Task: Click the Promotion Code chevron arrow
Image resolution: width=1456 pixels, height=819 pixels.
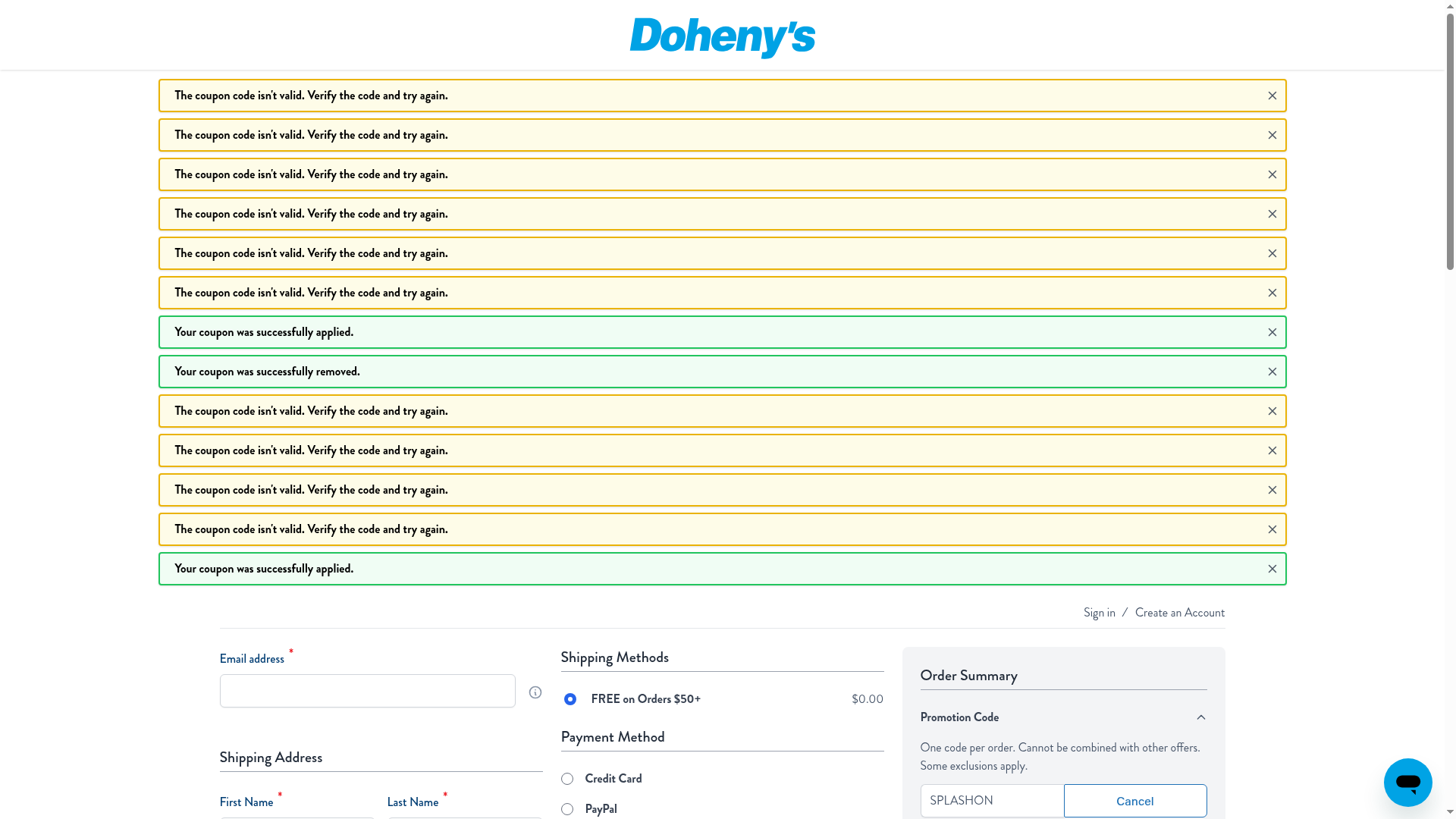Action: click(1200, 717)
